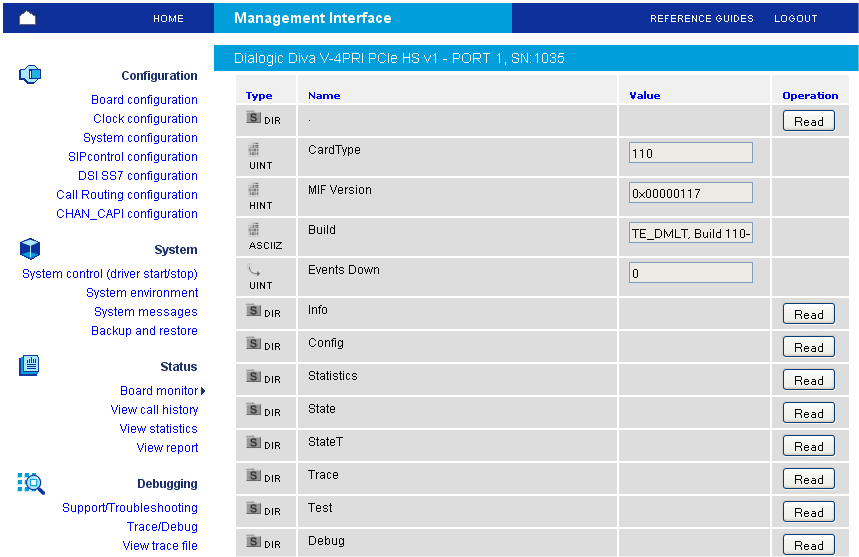This screenshot has height=557, width=859.
Task: Open REFERENCE GUIDES in the top bar
Action: (x=701, y=18)
